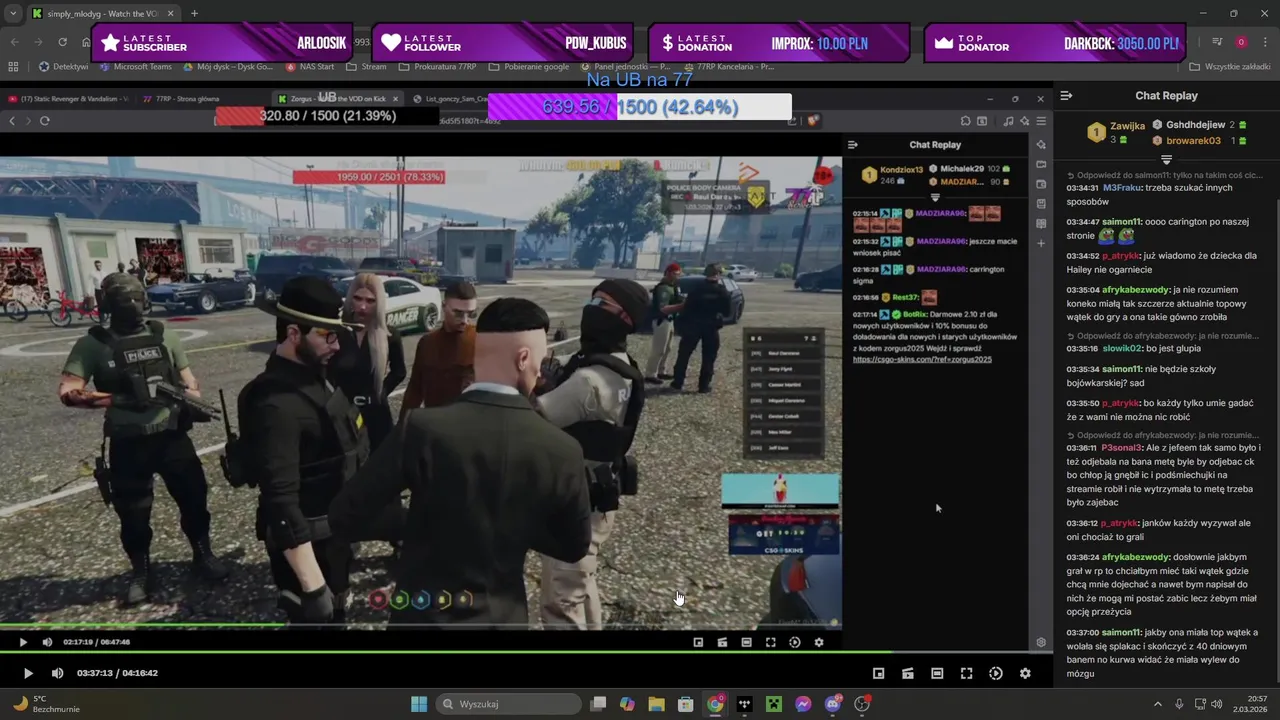Collapse the inner Chat Replay panel

[x=853, y=145]
